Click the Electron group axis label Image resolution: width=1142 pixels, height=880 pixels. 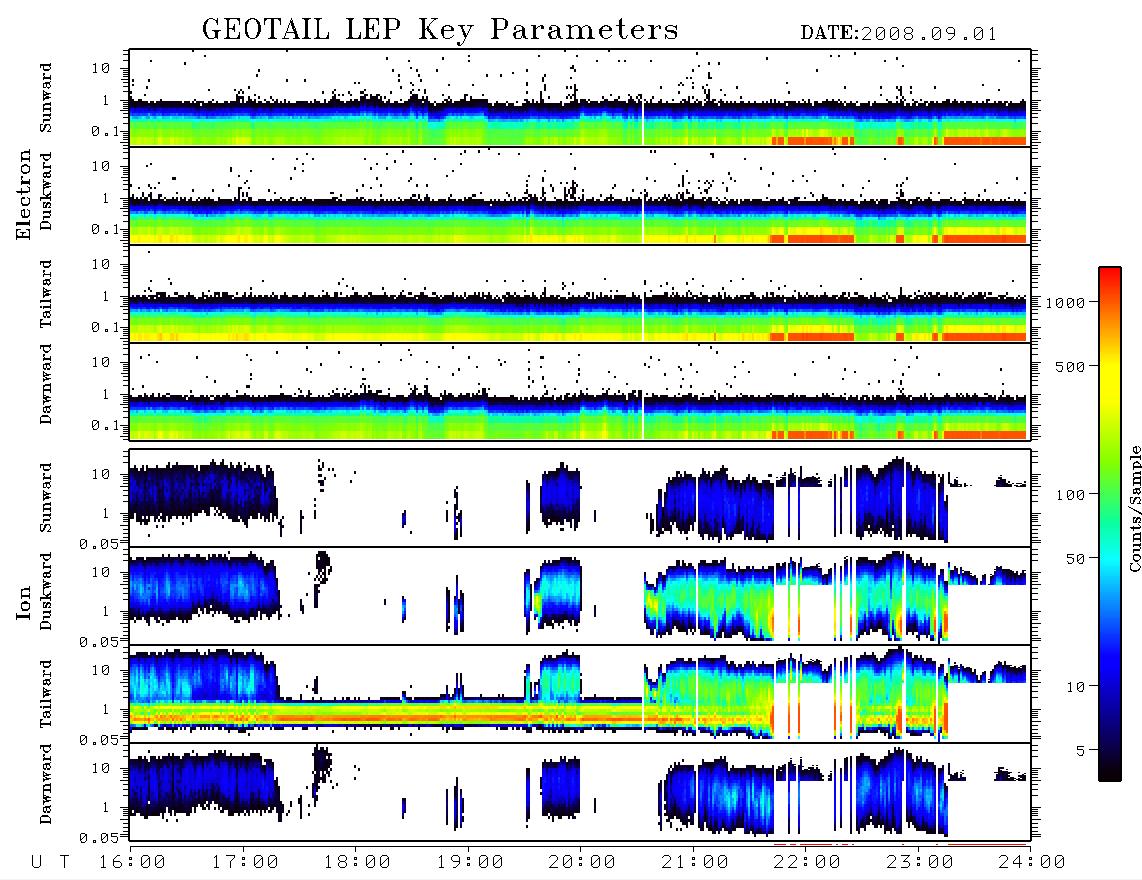tap(24, 195)
